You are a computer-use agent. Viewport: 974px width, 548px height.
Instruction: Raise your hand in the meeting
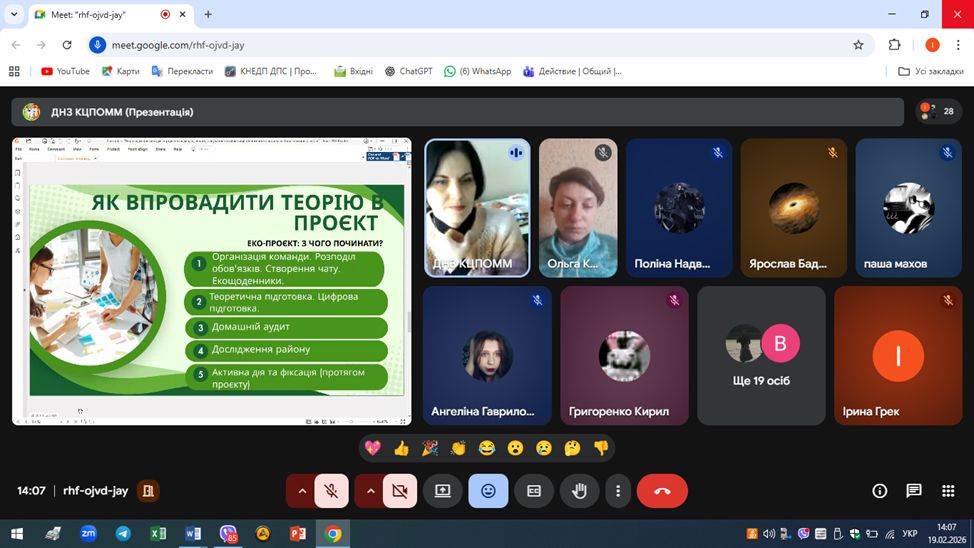tap(580, 491)
